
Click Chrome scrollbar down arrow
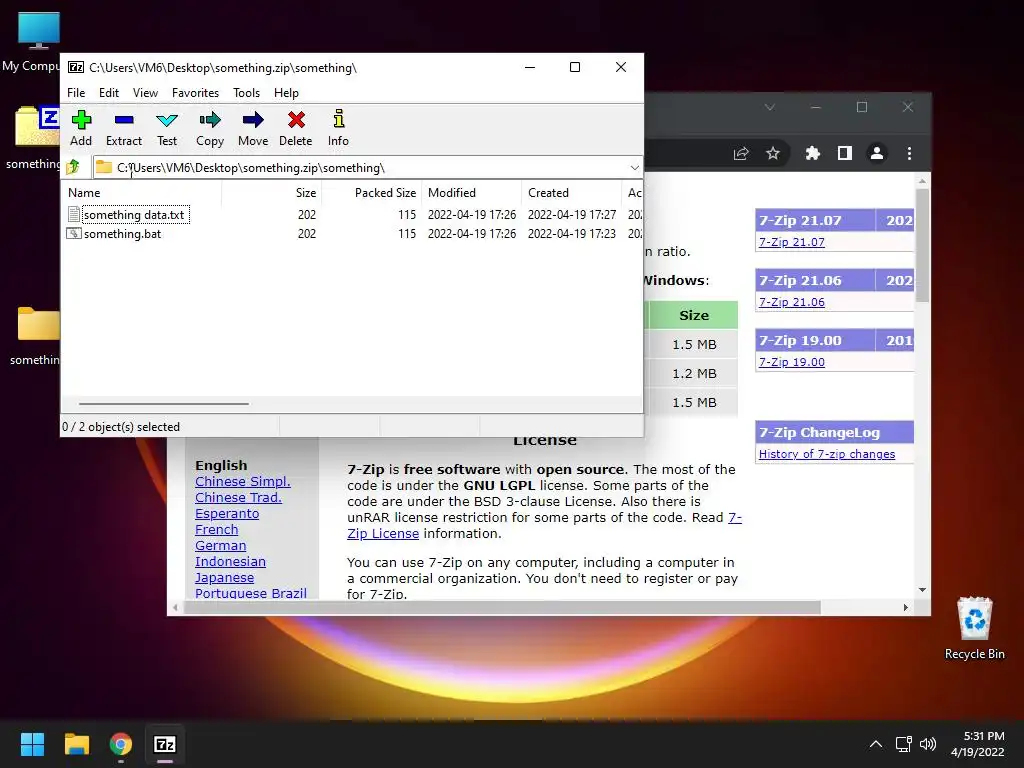(922, 590)
